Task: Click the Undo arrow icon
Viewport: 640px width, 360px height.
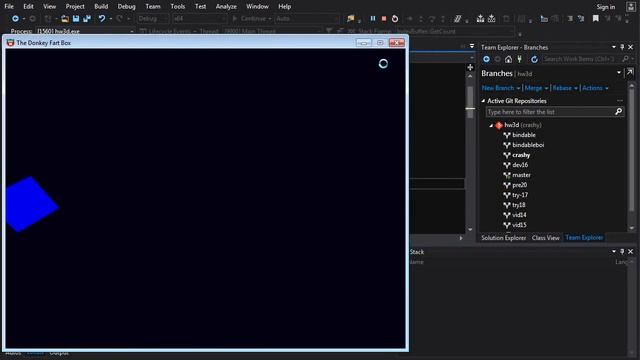Action: point(102,18)
